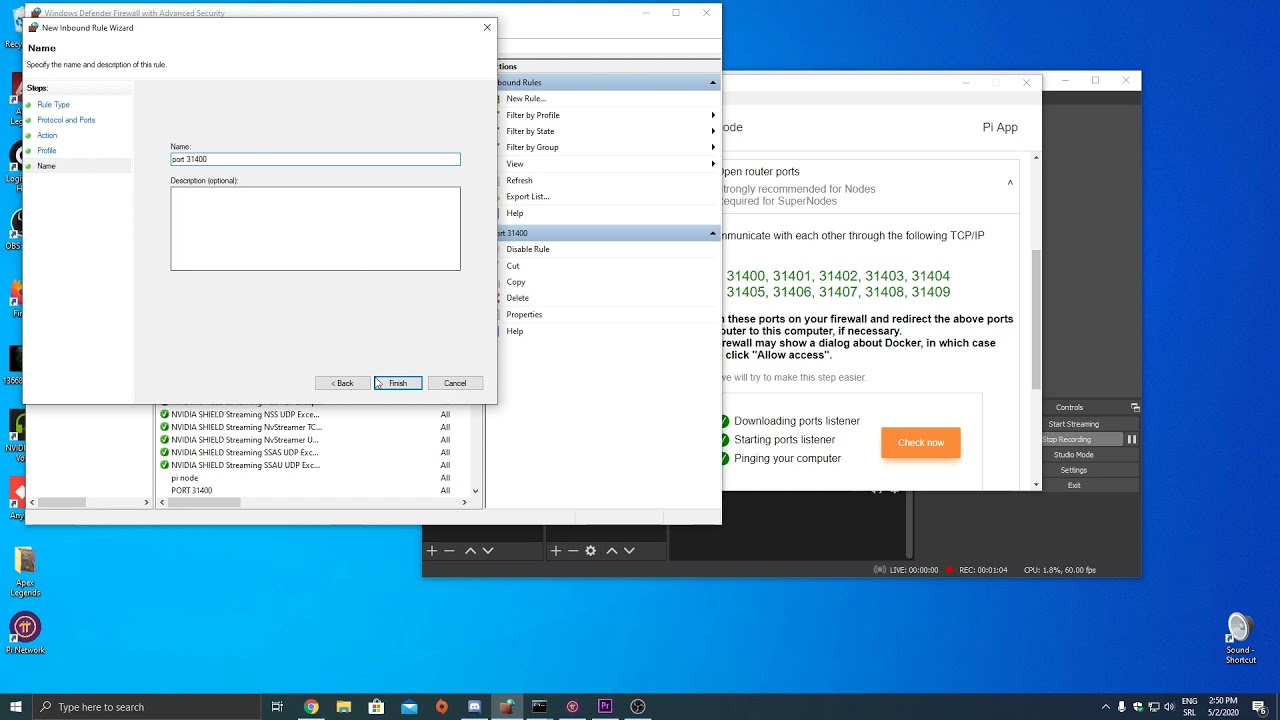
Task: Click the volume icon in system tray
Action: 1170,707
